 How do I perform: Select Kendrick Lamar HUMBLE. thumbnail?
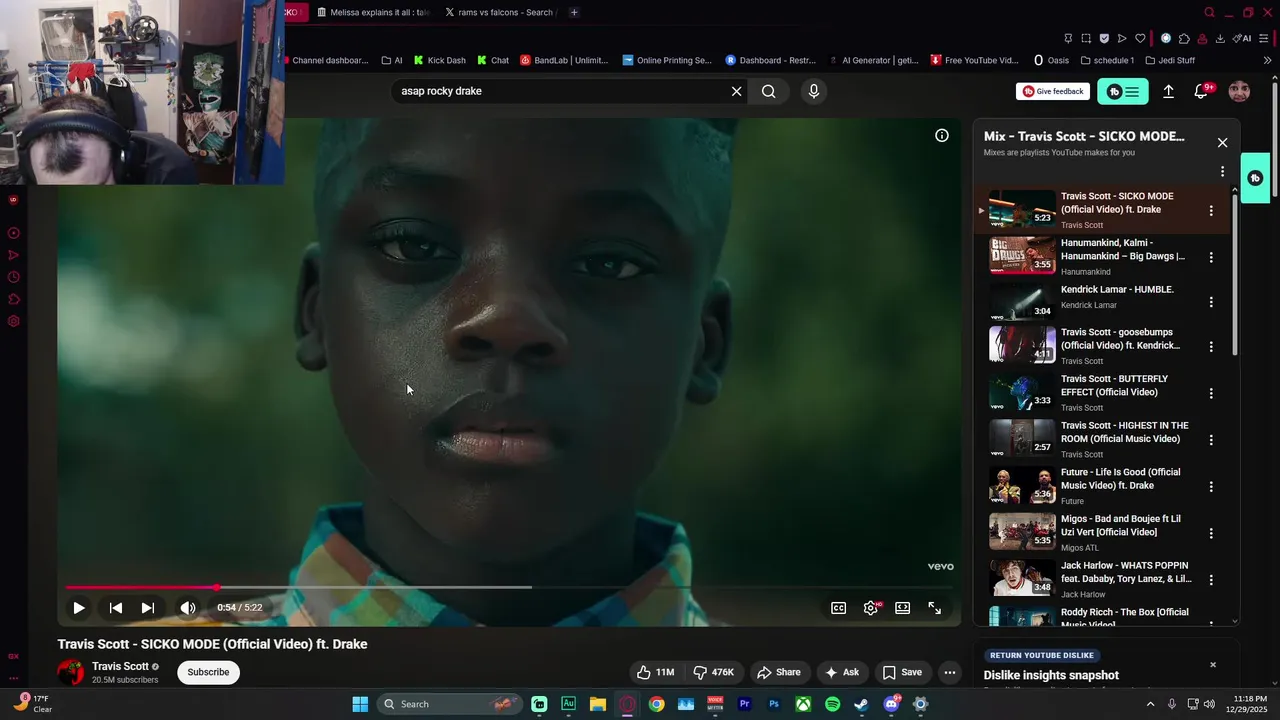pyautogui.click(x=1022, y=302)
